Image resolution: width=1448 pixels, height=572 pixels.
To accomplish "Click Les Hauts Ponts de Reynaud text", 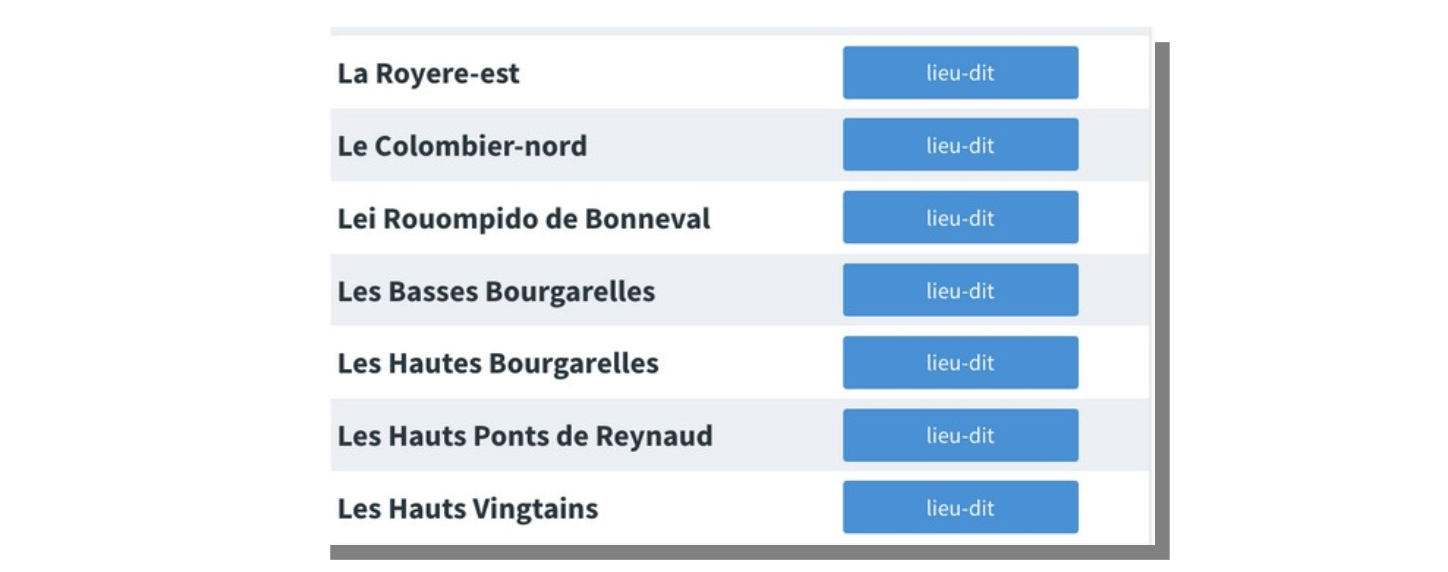I will (x=525, y=437).
